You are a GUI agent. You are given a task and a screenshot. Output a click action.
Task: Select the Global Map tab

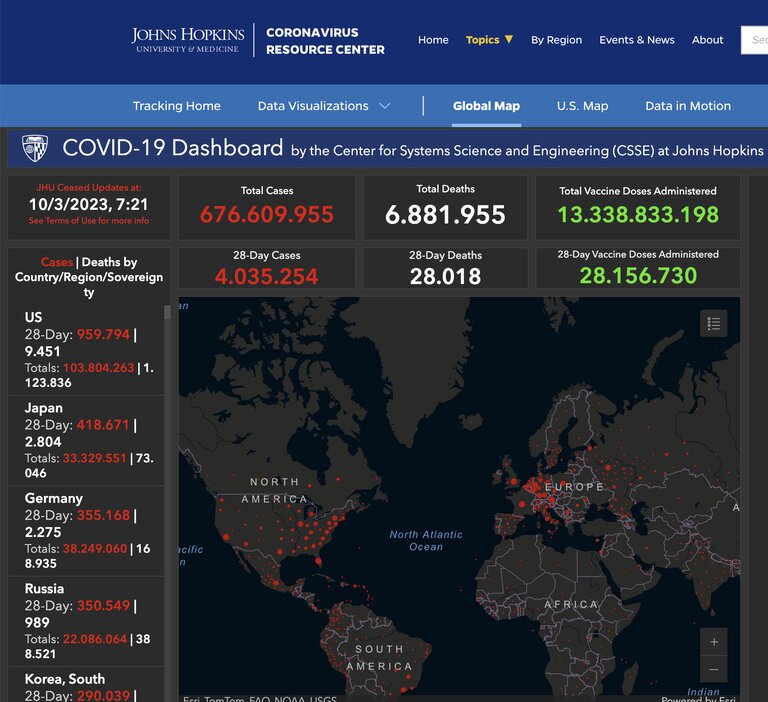click(x=486, y=106)
